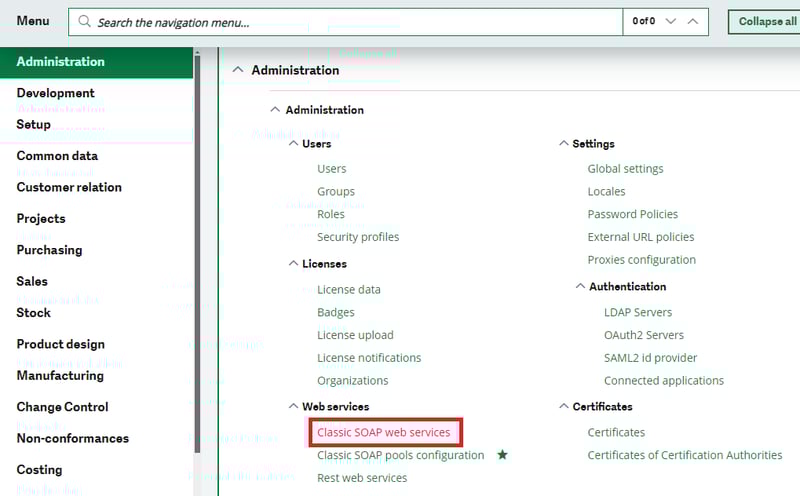The height and width of the screenshot is (496, 800).
Task: Collapse the Users group chevron
Action: tap(292, 144)
